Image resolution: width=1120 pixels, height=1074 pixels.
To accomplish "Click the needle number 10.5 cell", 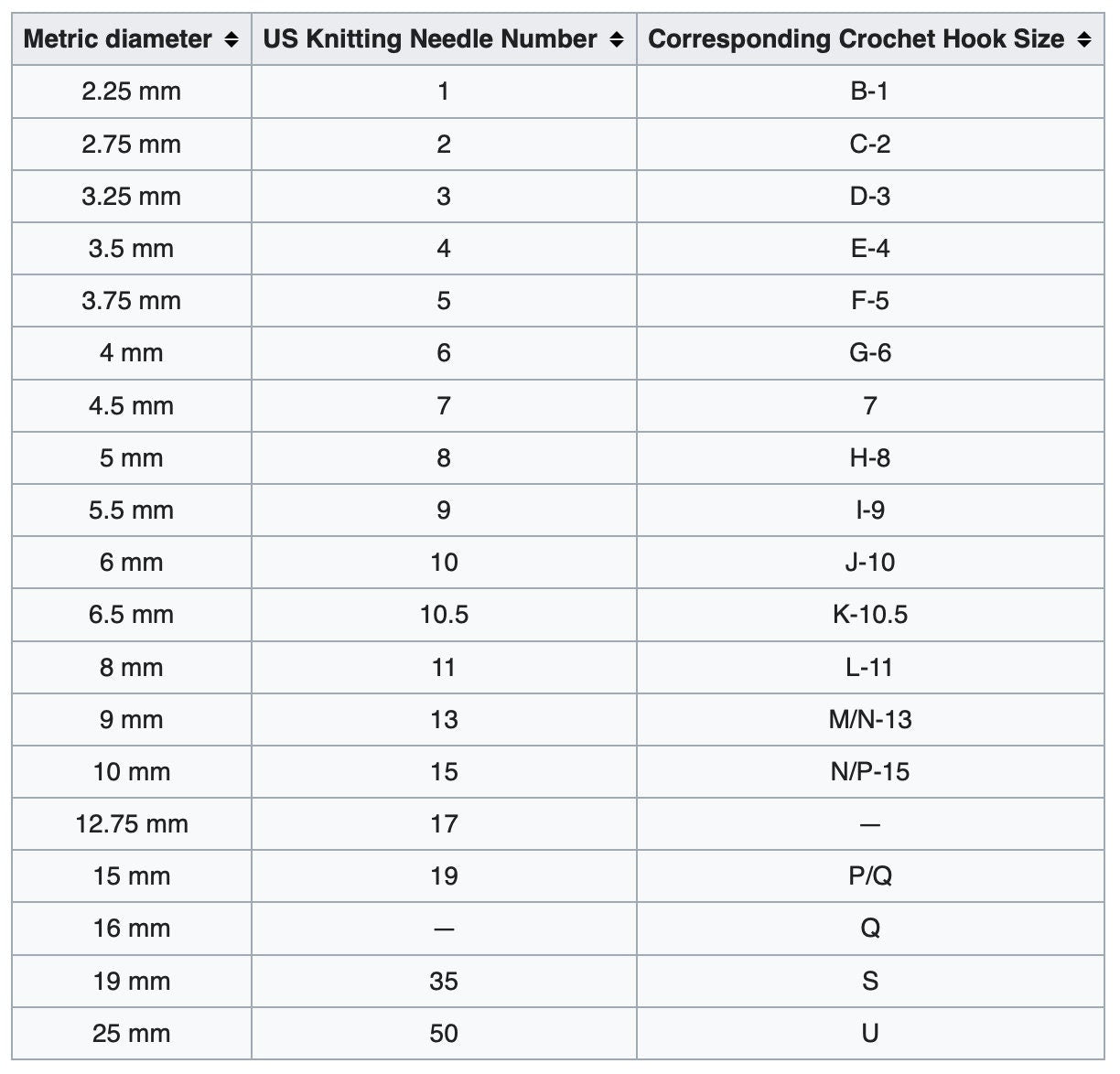I will pos(444,615).
